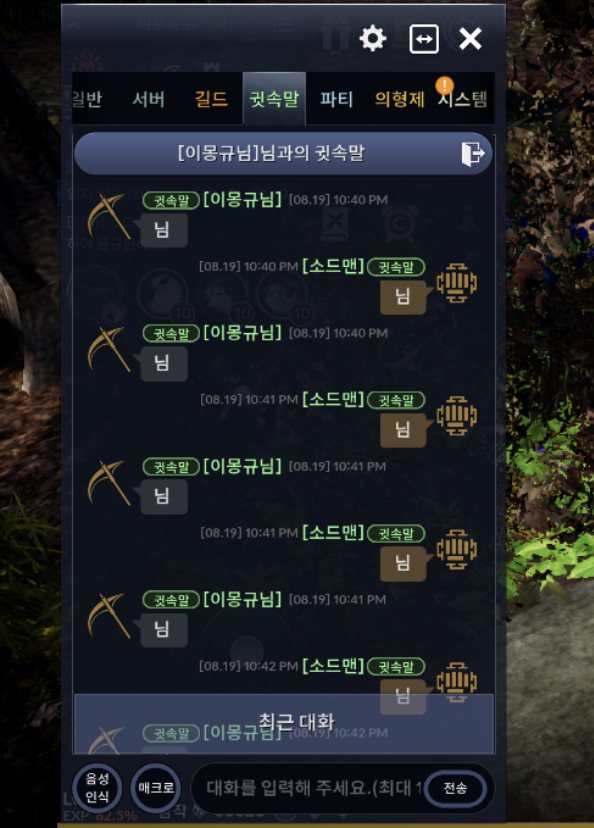Open the 시스템 tab with alert badge
594x828 pixels.
[463, 99]
